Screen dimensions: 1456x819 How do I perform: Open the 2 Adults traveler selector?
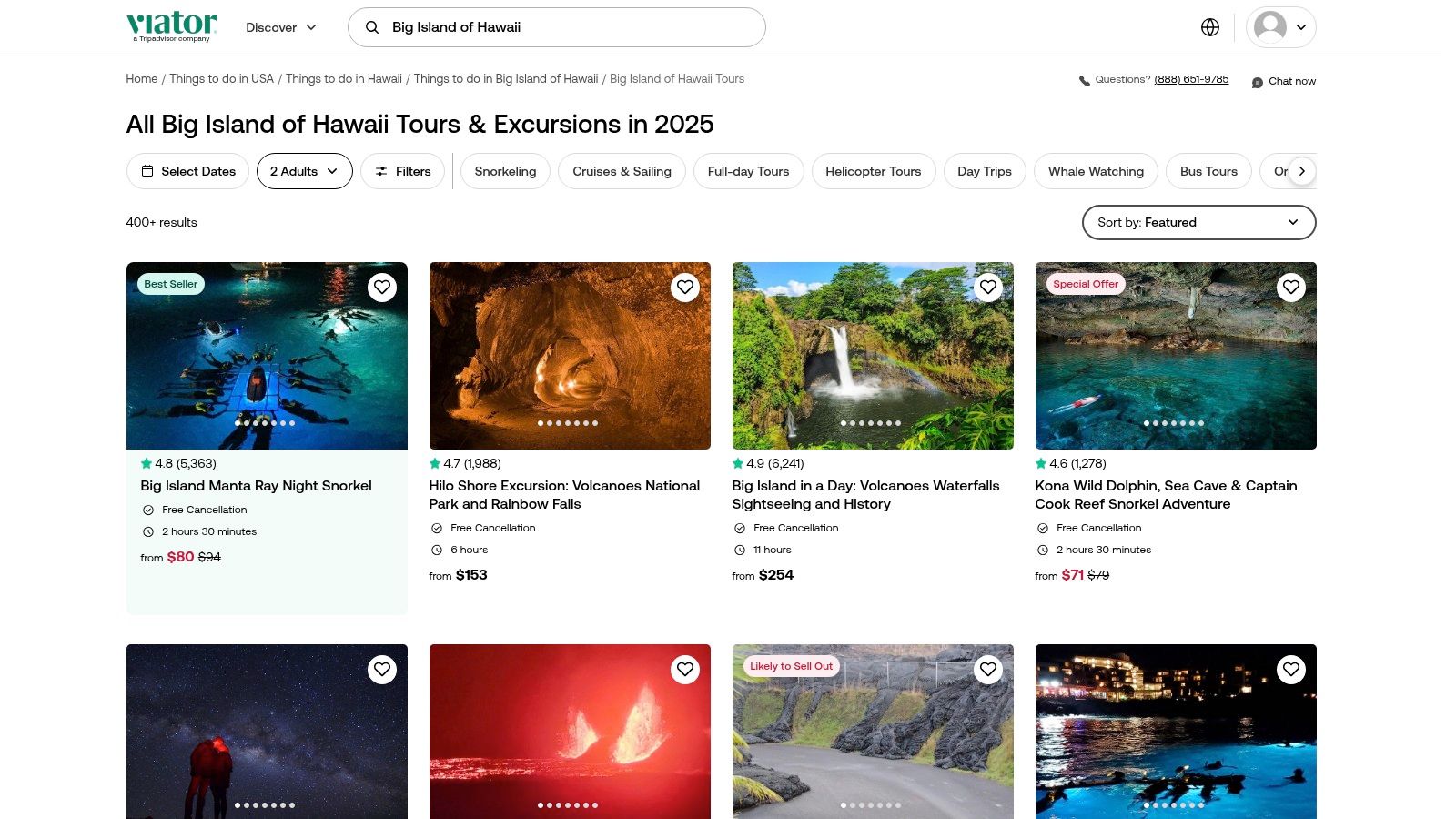[304, 171]
